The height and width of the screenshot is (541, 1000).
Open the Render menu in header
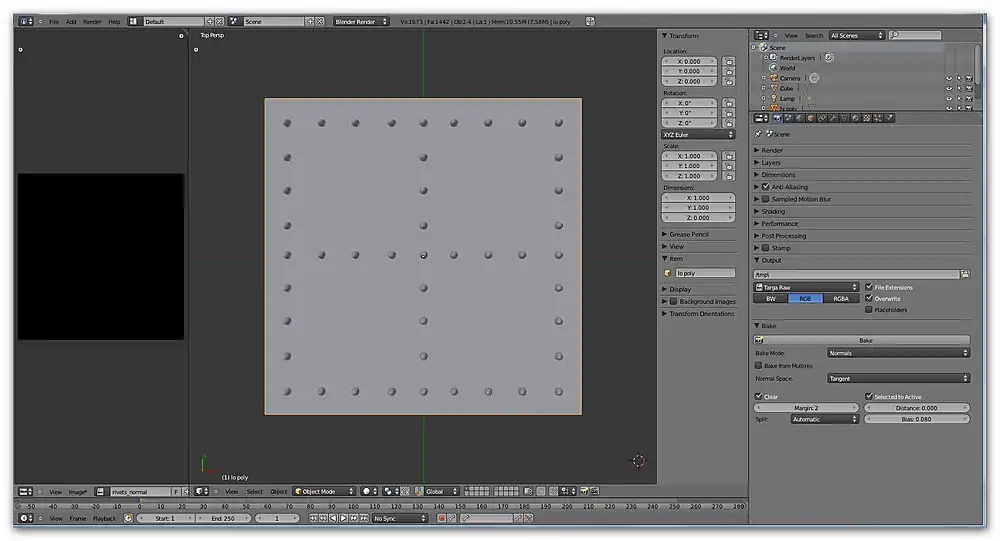click(x=92, y=21)
